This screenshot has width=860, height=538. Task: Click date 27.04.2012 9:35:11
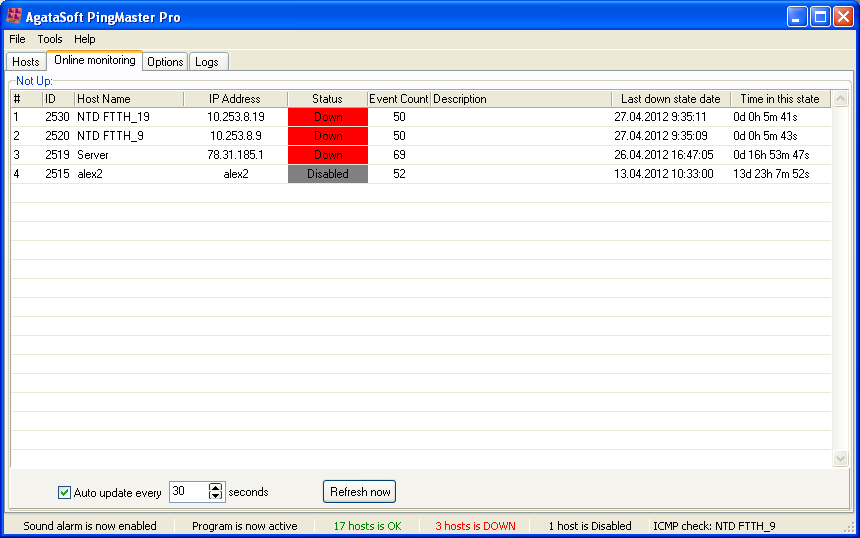660,117
